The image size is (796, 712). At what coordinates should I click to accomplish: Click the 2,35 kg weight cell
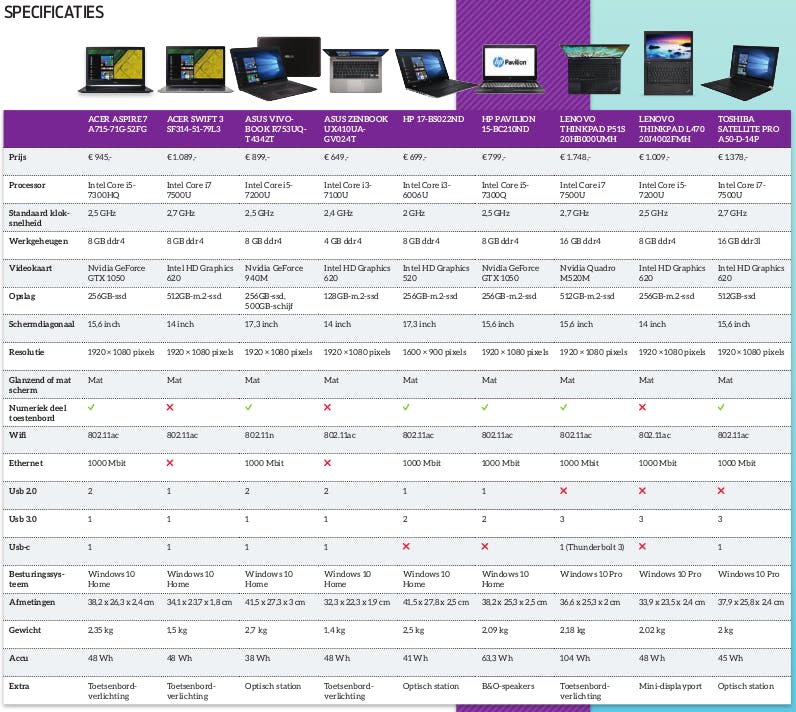point(101,630)
